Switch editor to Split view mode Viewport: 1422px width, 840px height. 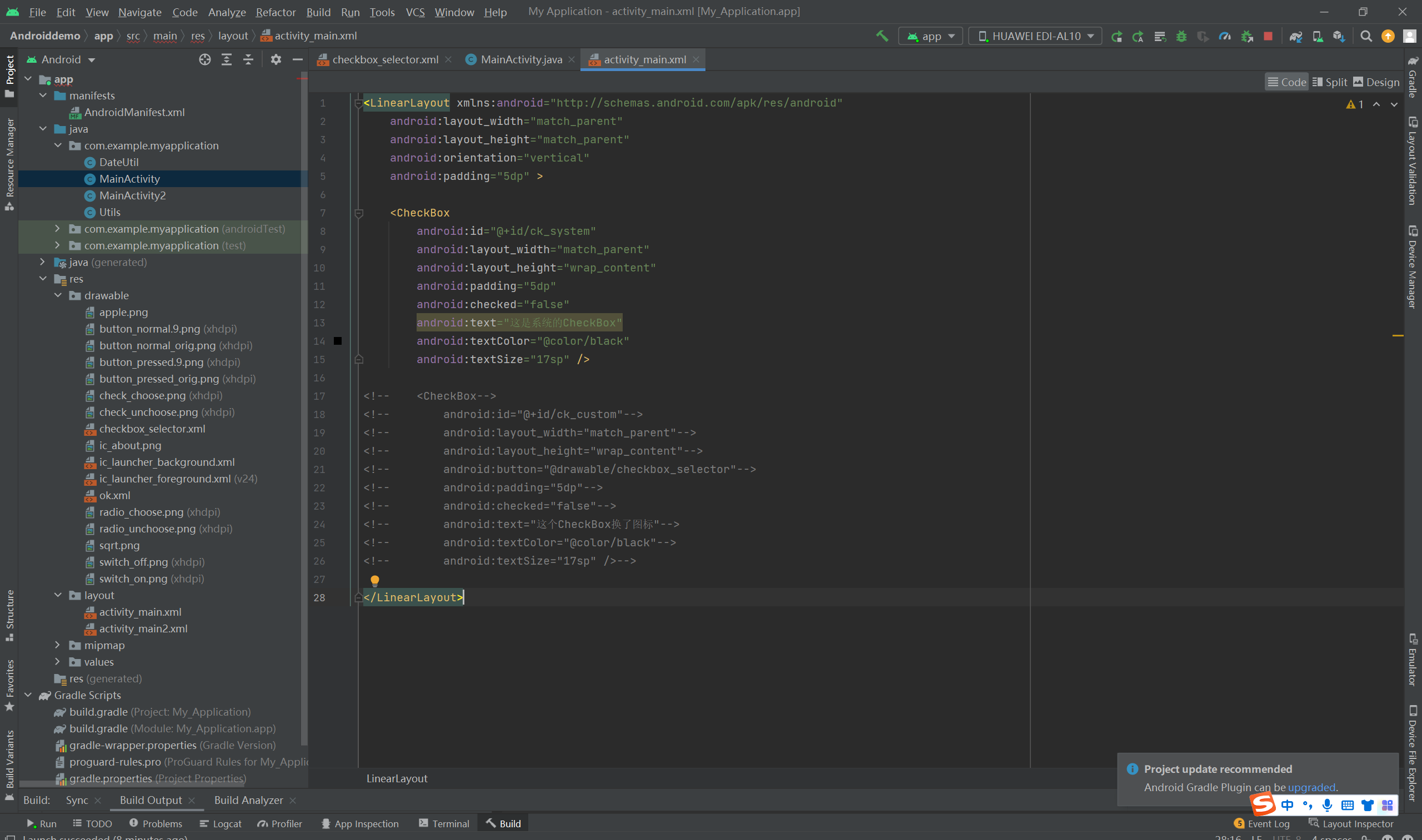[x=1329, y=82]
